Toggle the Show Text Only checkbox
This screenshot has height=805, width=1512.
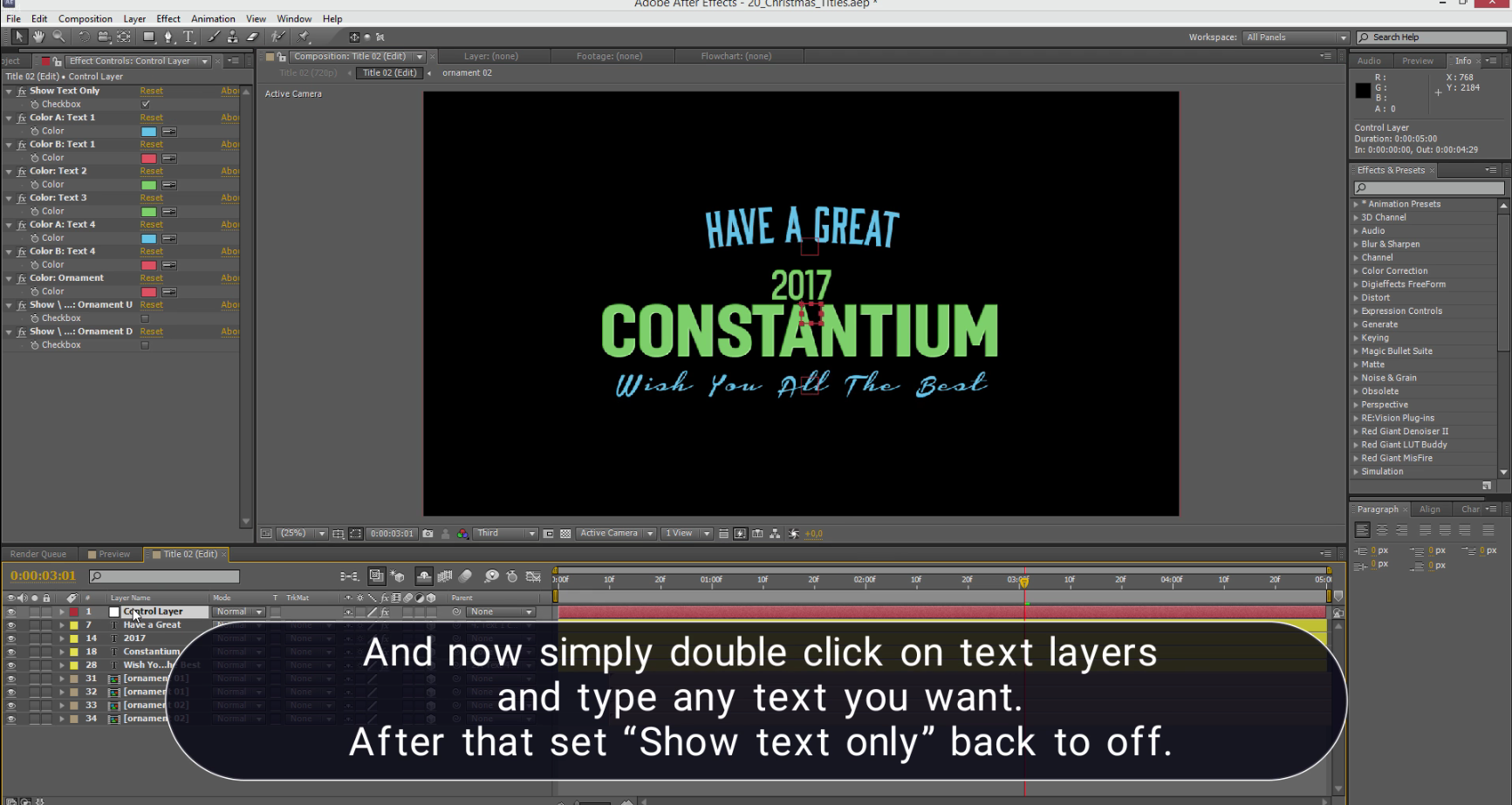tap(146, 105)
